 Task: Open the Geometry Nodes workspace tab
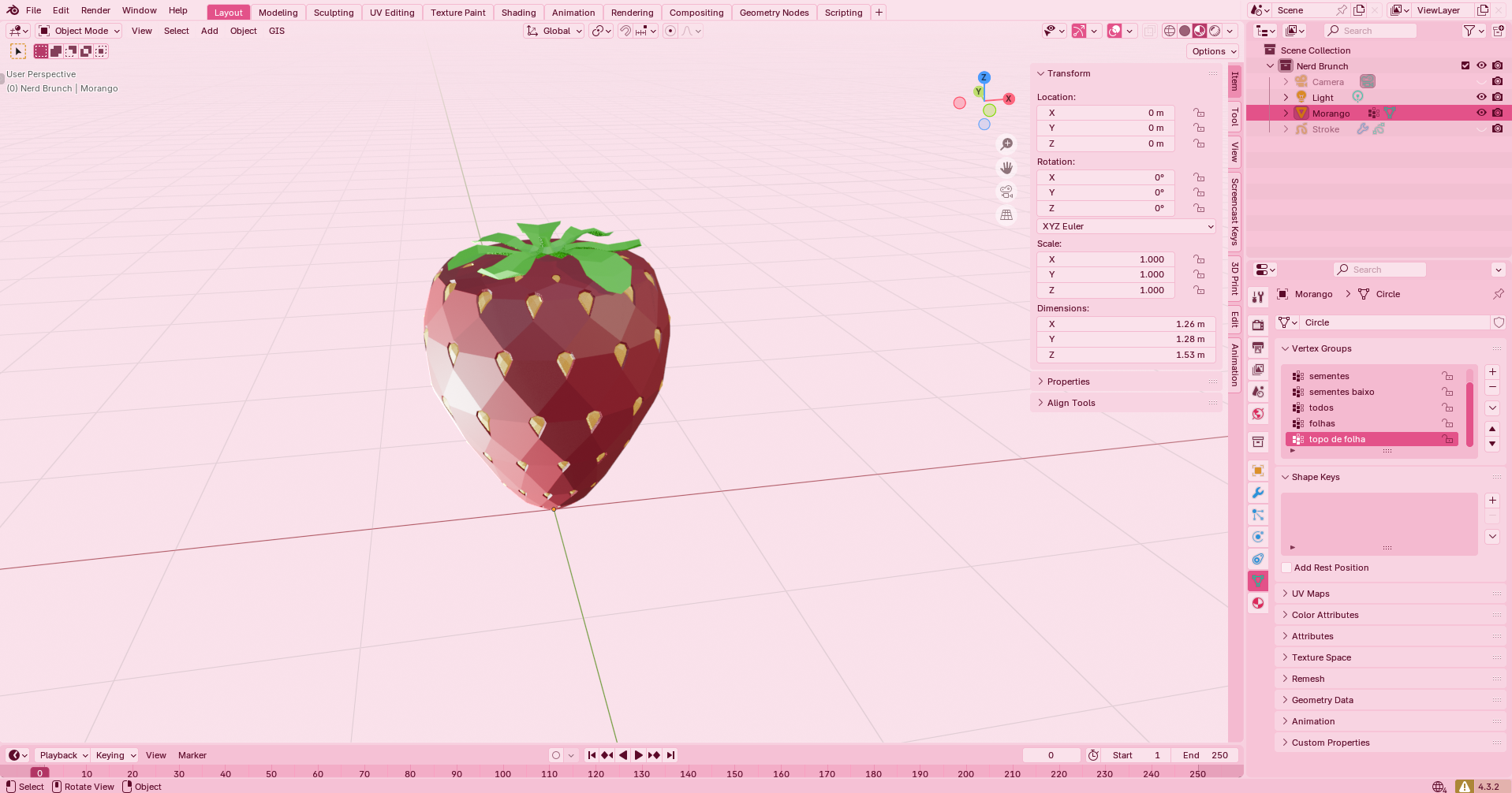click(774, 13)
